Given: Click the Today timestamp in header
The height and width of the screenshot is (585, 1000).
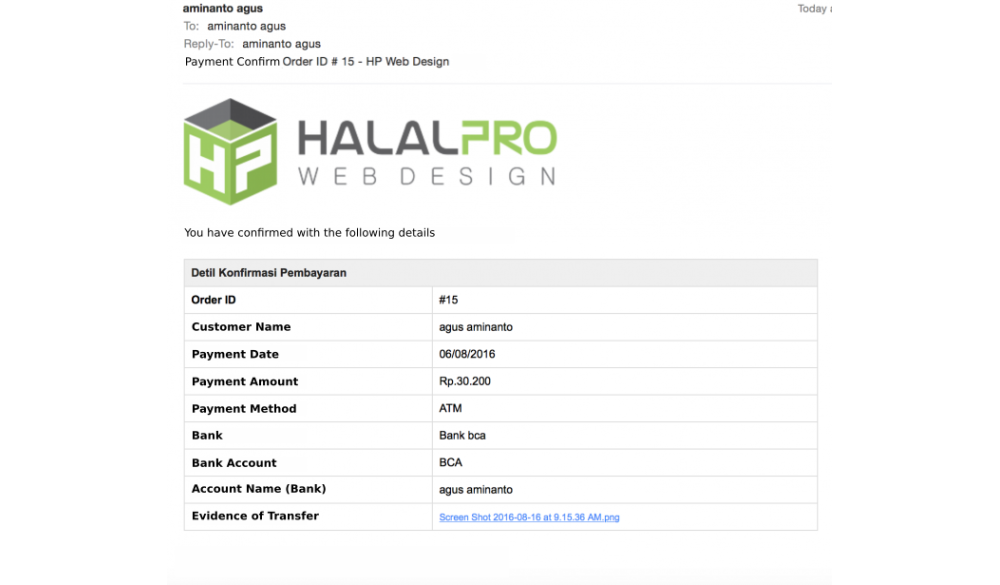Looking at the screenshot, I should (812, 9).
